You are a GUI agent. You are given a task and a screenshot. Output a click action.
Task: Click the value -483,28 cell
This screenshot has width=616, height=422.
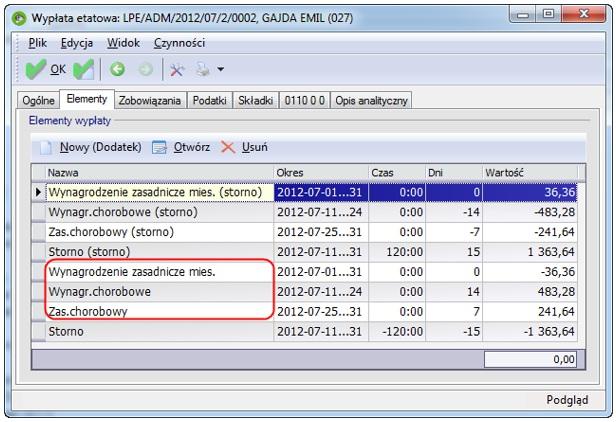530,212
